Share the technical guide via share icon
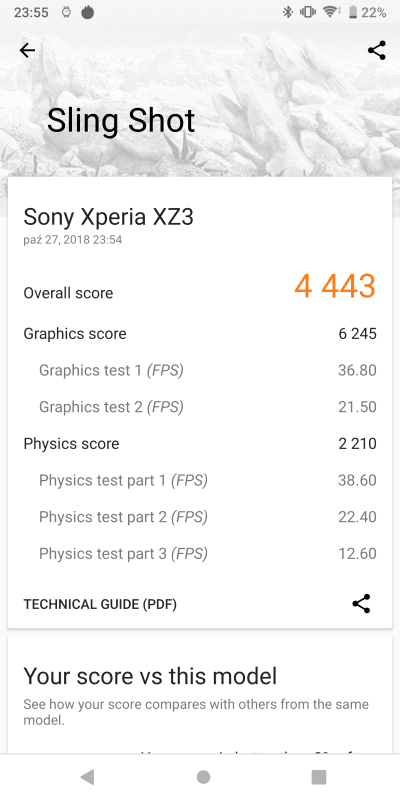Image resolution: width=400 pixels, height=800 pixels. point(361,604)
